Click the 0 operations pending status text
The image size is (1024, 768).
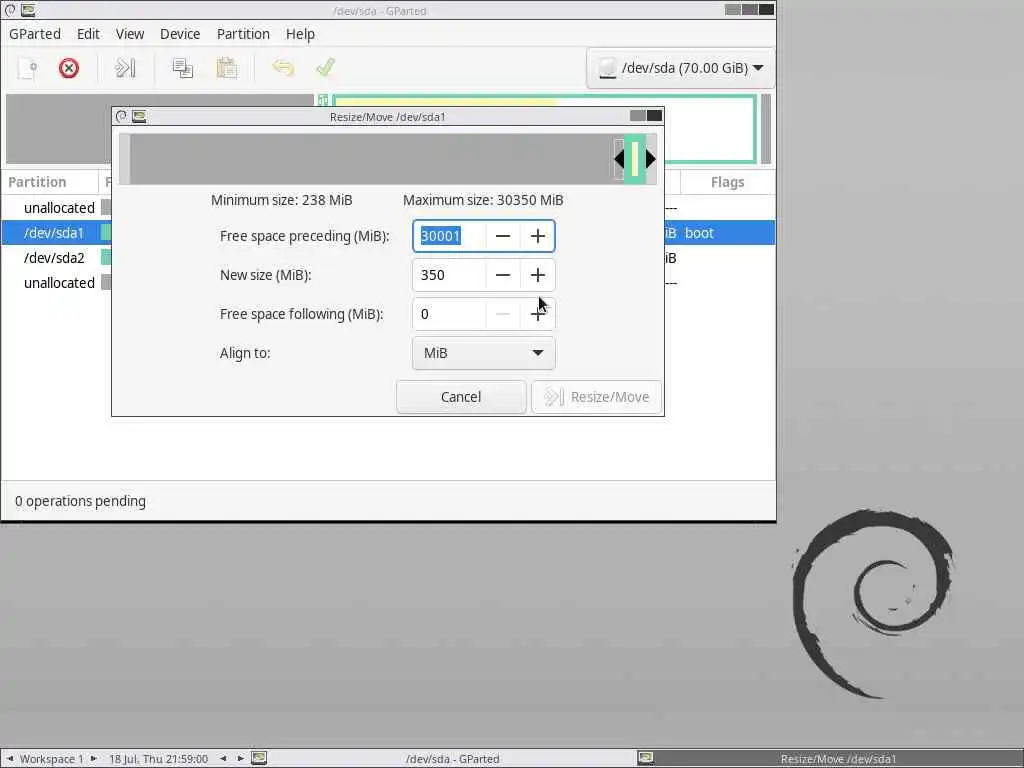point(80,501)
